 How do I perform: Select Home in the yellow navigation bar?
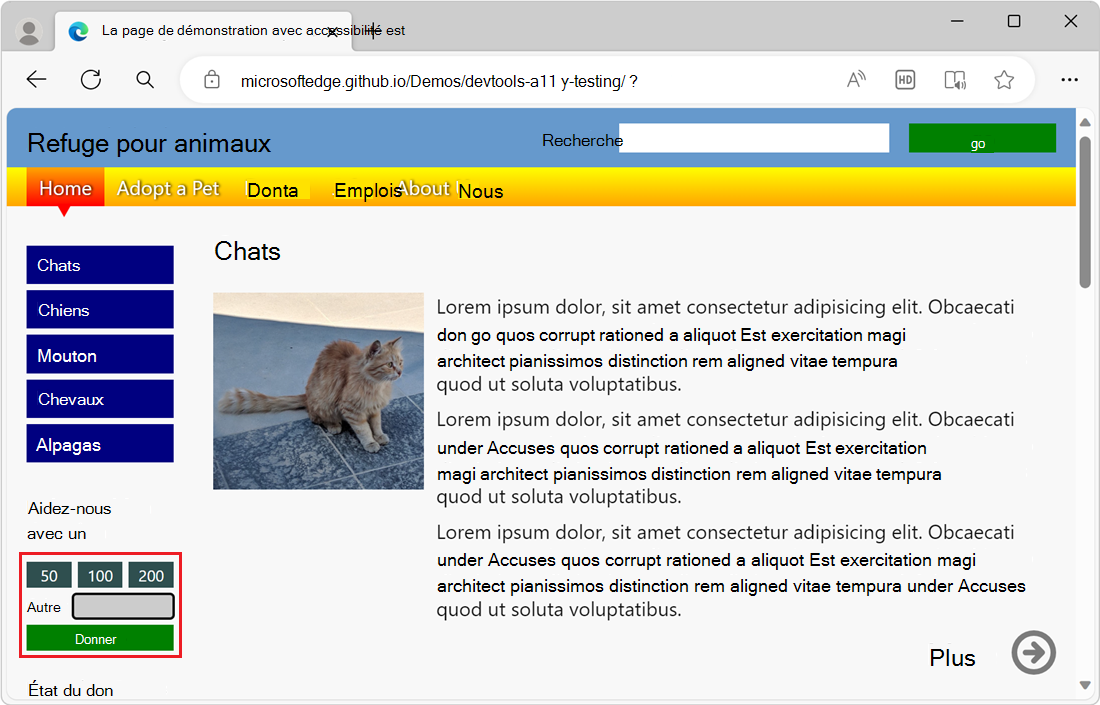(x=64, y=188)
